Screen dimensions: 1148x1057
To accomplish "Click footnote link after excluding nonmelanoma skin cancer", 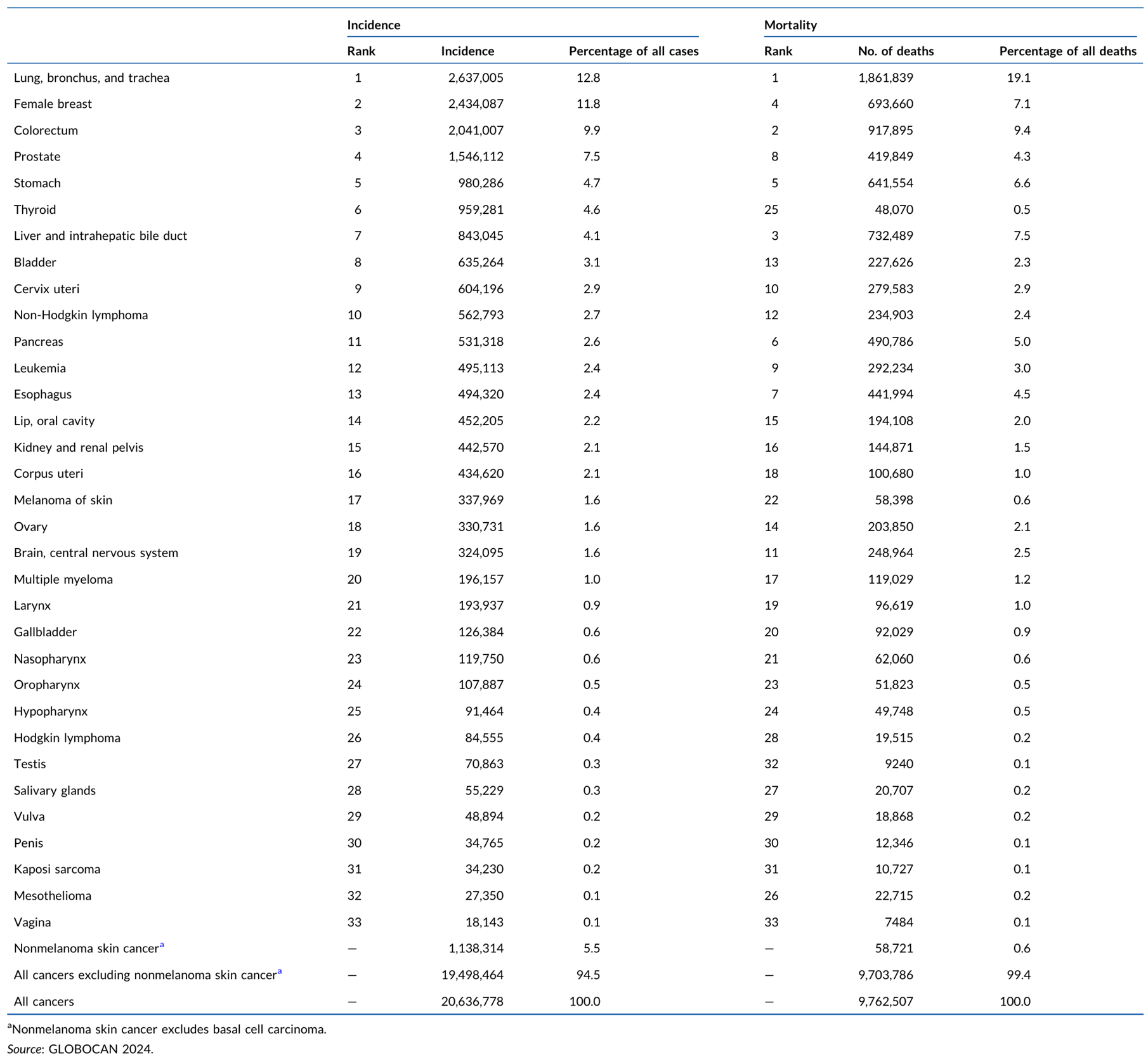I will pos(280,971).
